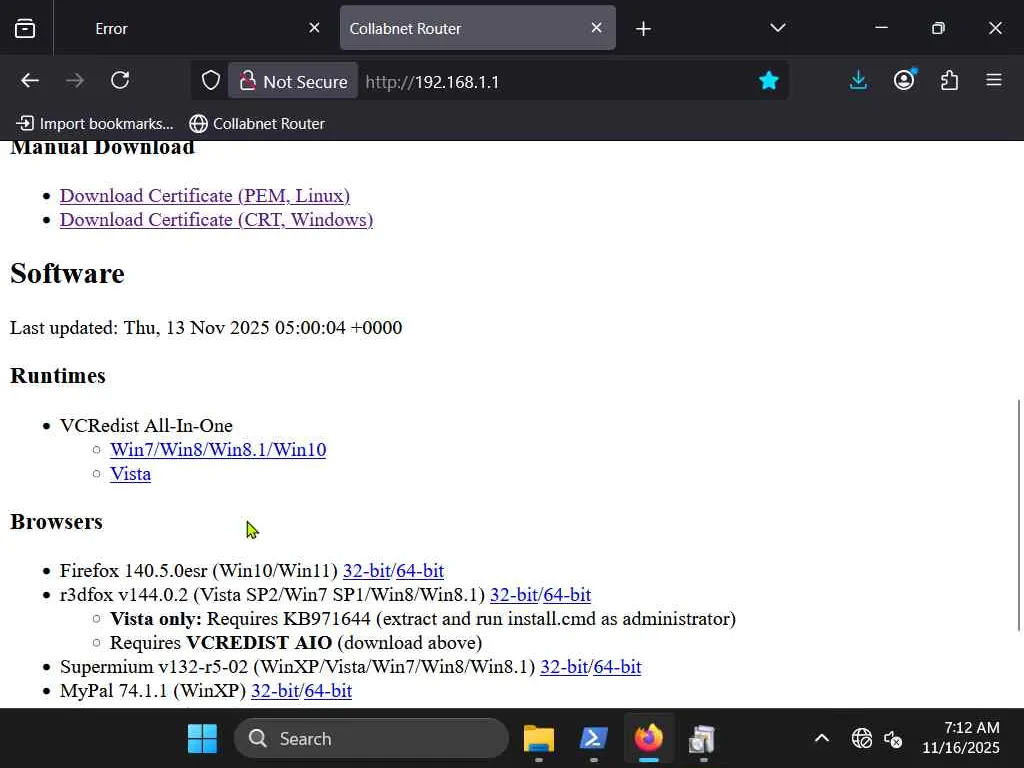Download Supermium v132 64-bit

617,666
